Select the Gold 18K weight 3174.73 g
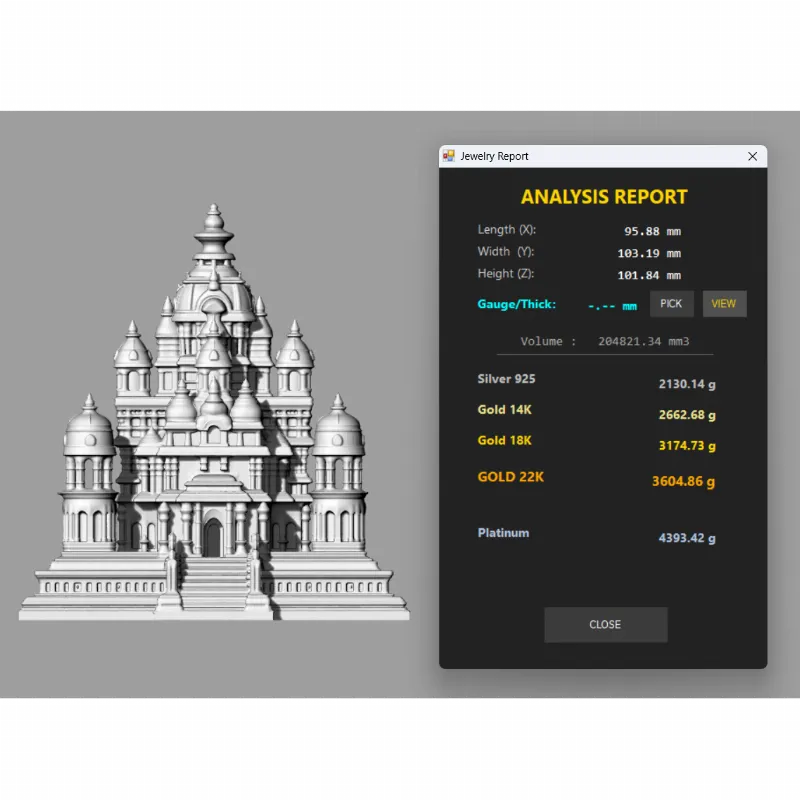This screenshot has width=800, height=800. pyautogui.click(x=686, y=446)
